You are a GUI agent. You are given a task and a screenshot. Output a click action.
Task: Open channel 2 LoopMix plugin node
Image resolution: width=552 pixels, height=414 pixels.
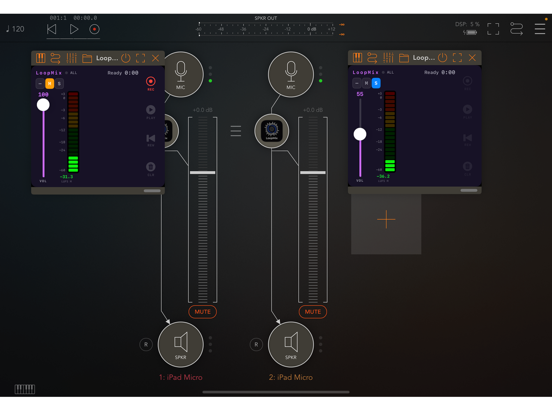[271, 131]
